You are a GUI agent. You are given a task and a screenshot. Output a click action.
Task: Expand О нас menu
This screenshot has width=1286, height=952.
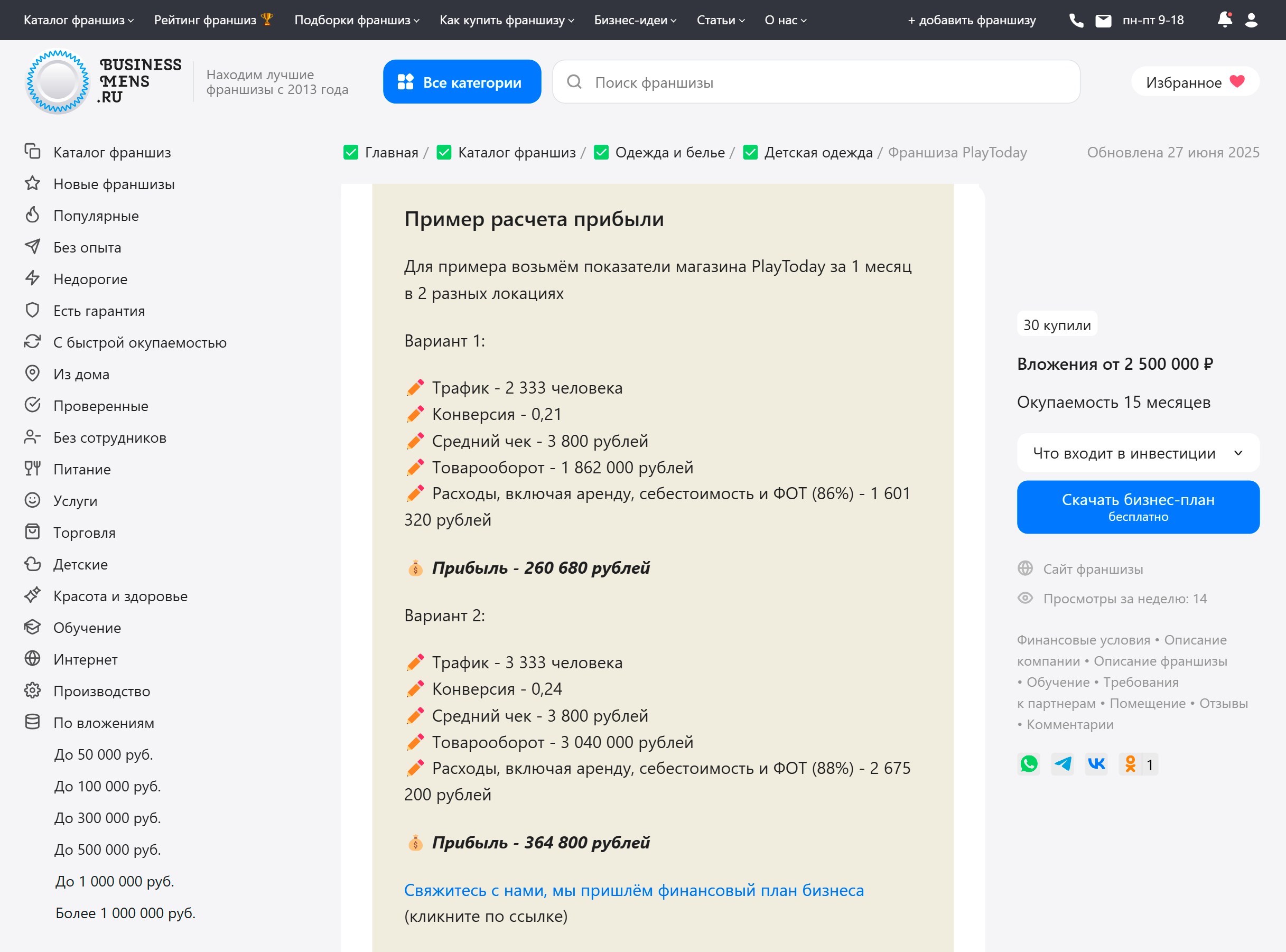tap(786, 20)
